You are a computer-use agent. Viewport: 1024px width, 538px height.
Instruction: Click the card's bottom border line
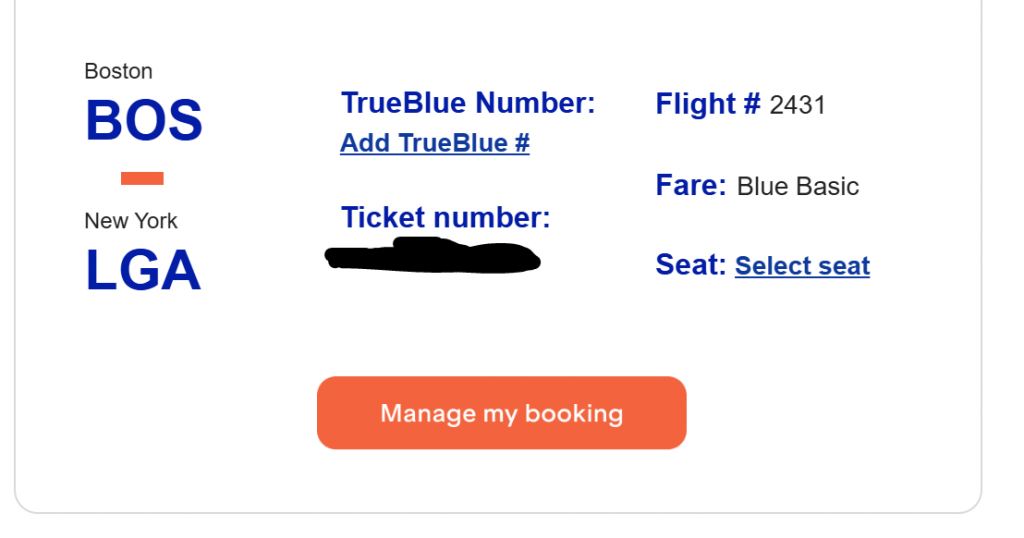[500, 513]
